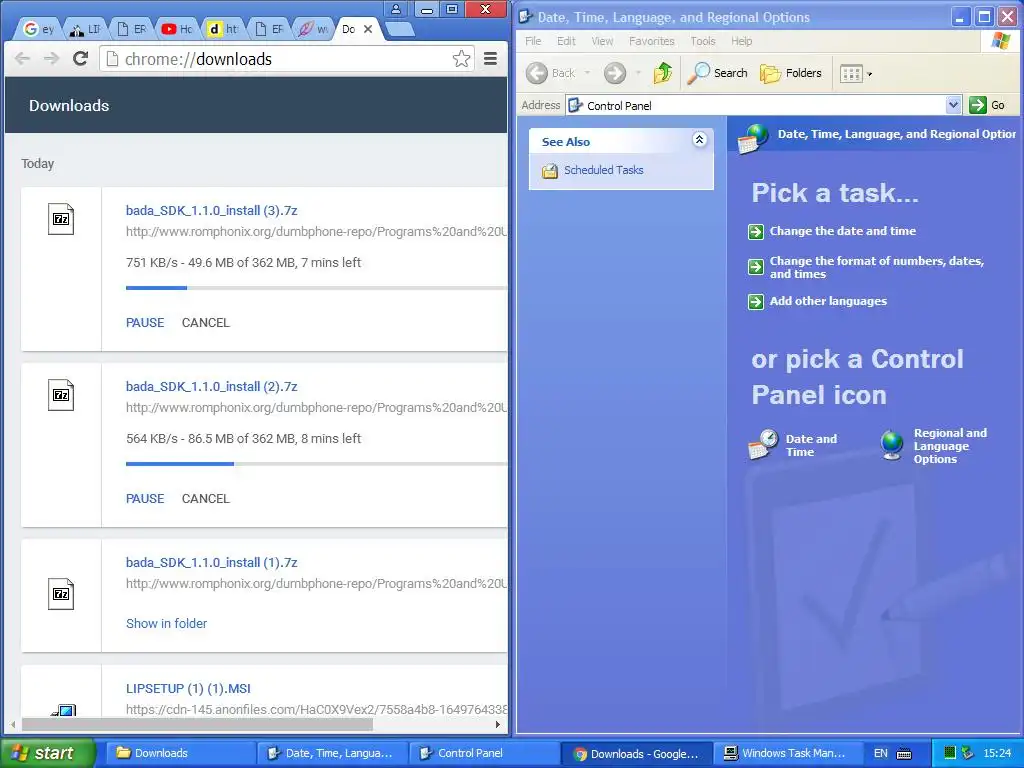The image size is (1024, 768).
Task: Open the View menu in Control Panel window
Action: 602,41
